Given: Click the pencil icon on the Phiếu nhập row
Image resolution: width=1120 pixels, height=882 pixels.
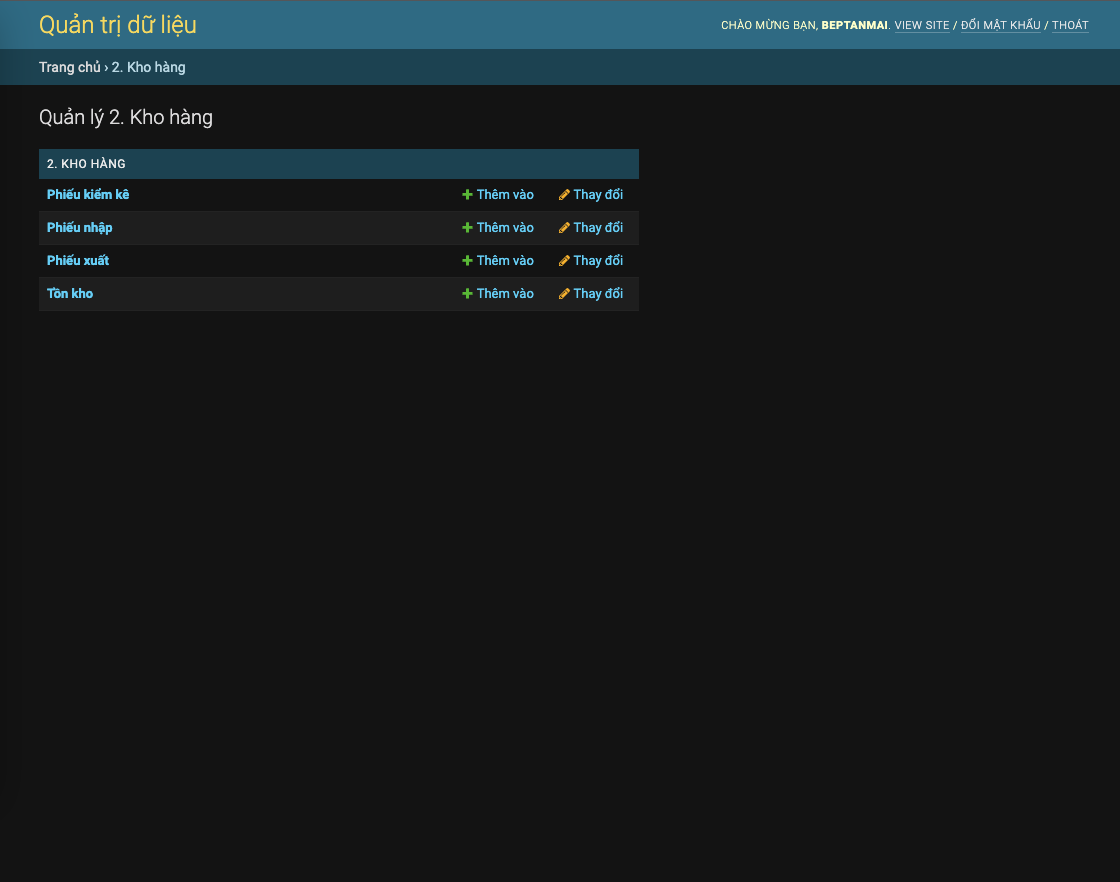Looking at the screenshot, I should tap(563, 227).
